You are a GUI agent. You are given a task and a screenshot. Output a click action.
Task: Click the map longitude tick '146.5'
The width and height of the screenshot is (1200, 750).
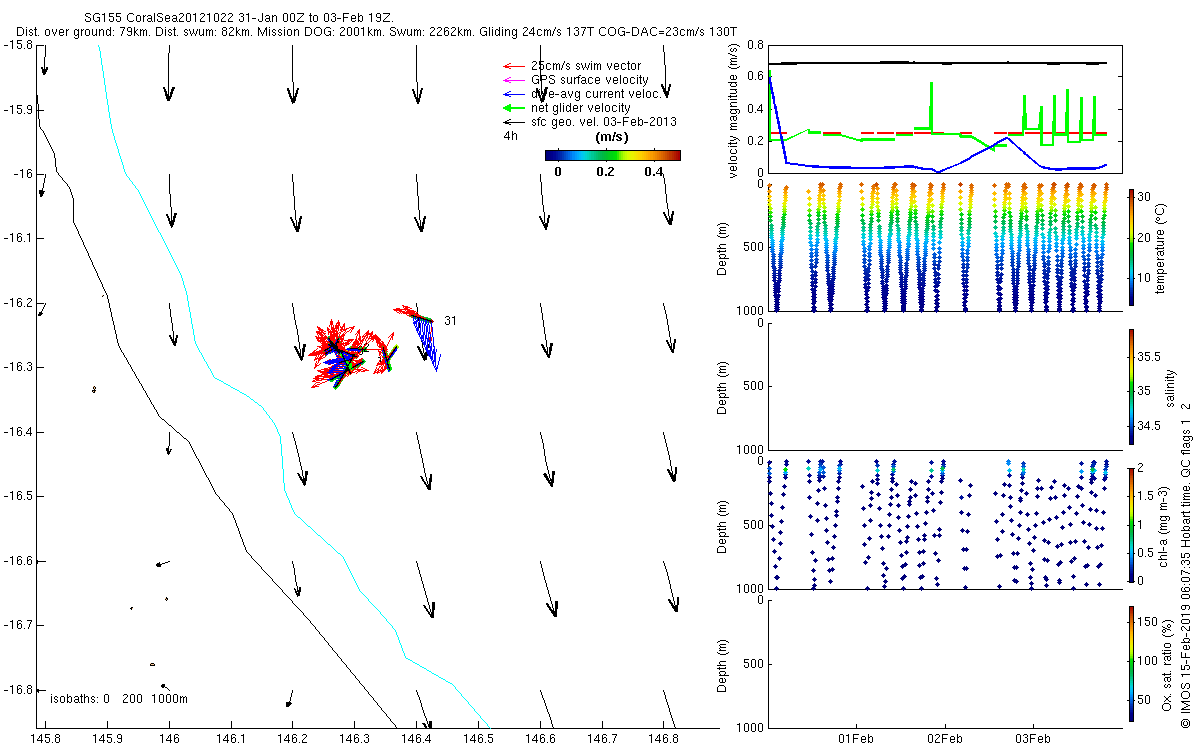tap(479, 738)
